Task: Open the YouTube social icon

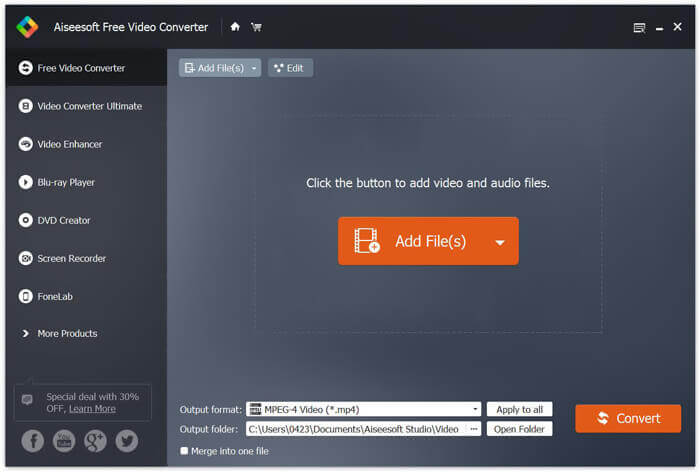Action: click(x=64, y=441)
